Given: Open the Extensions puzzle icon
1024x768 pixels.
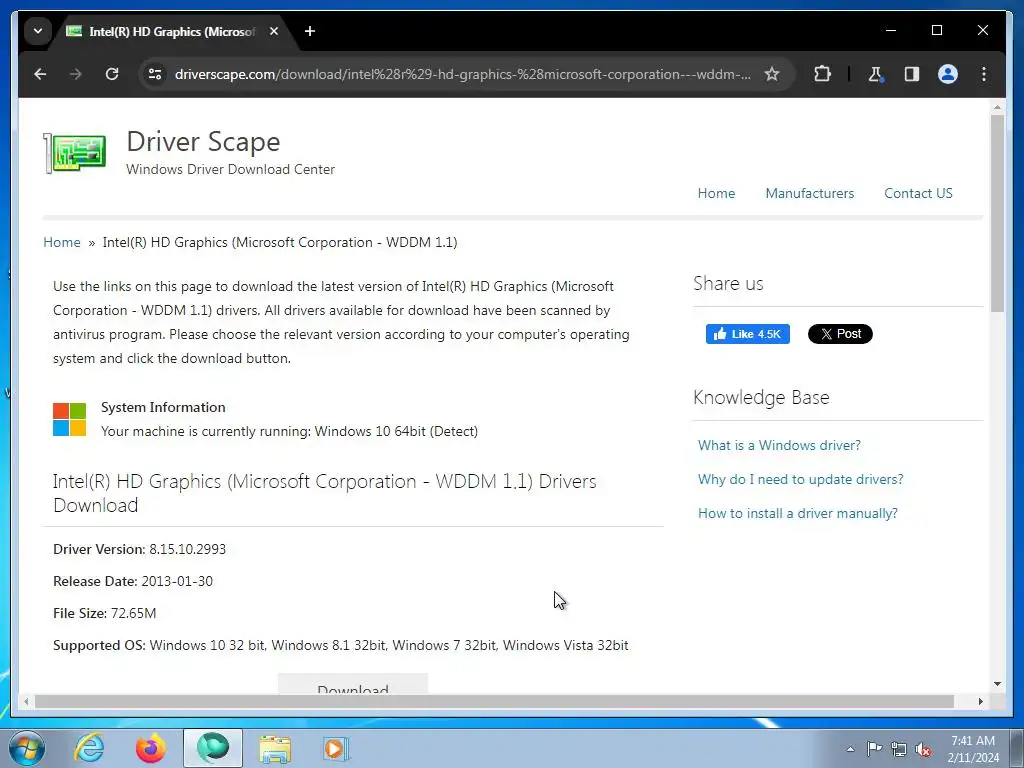Looking at the screenshot, I should pos(822,74).
